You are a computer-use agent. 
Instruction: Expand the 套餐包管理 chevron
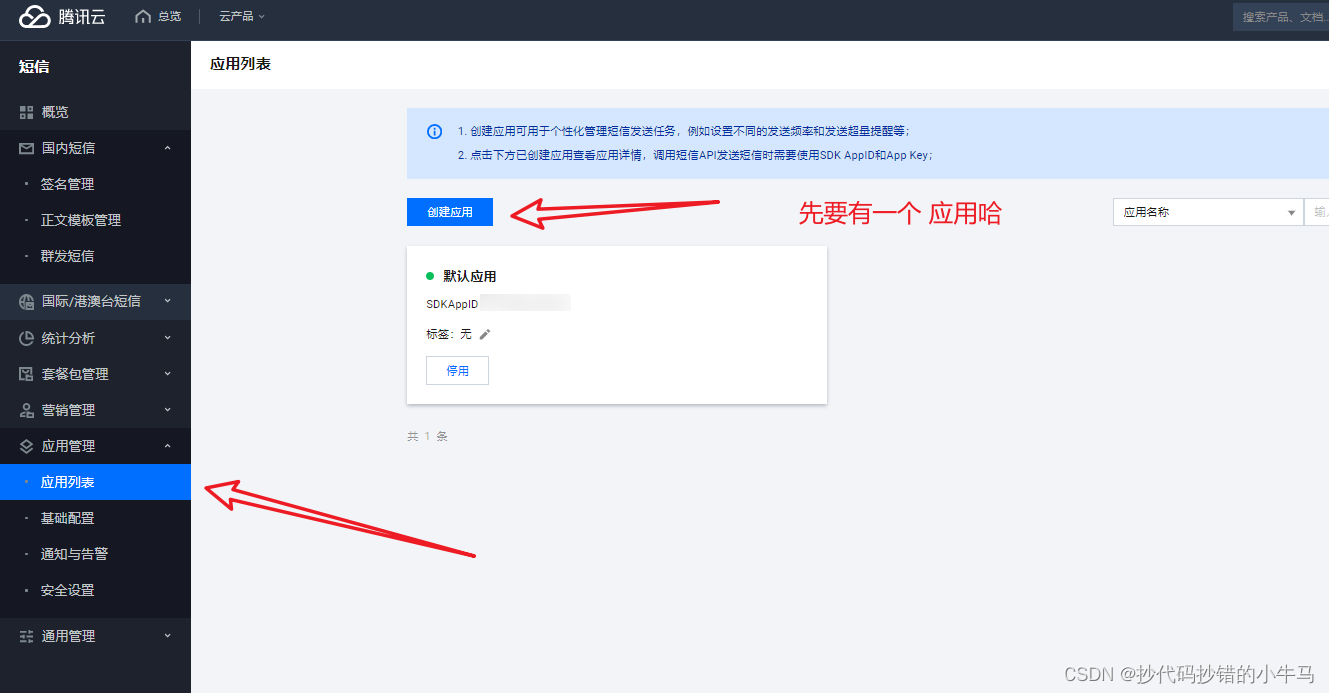click(167, 374)
